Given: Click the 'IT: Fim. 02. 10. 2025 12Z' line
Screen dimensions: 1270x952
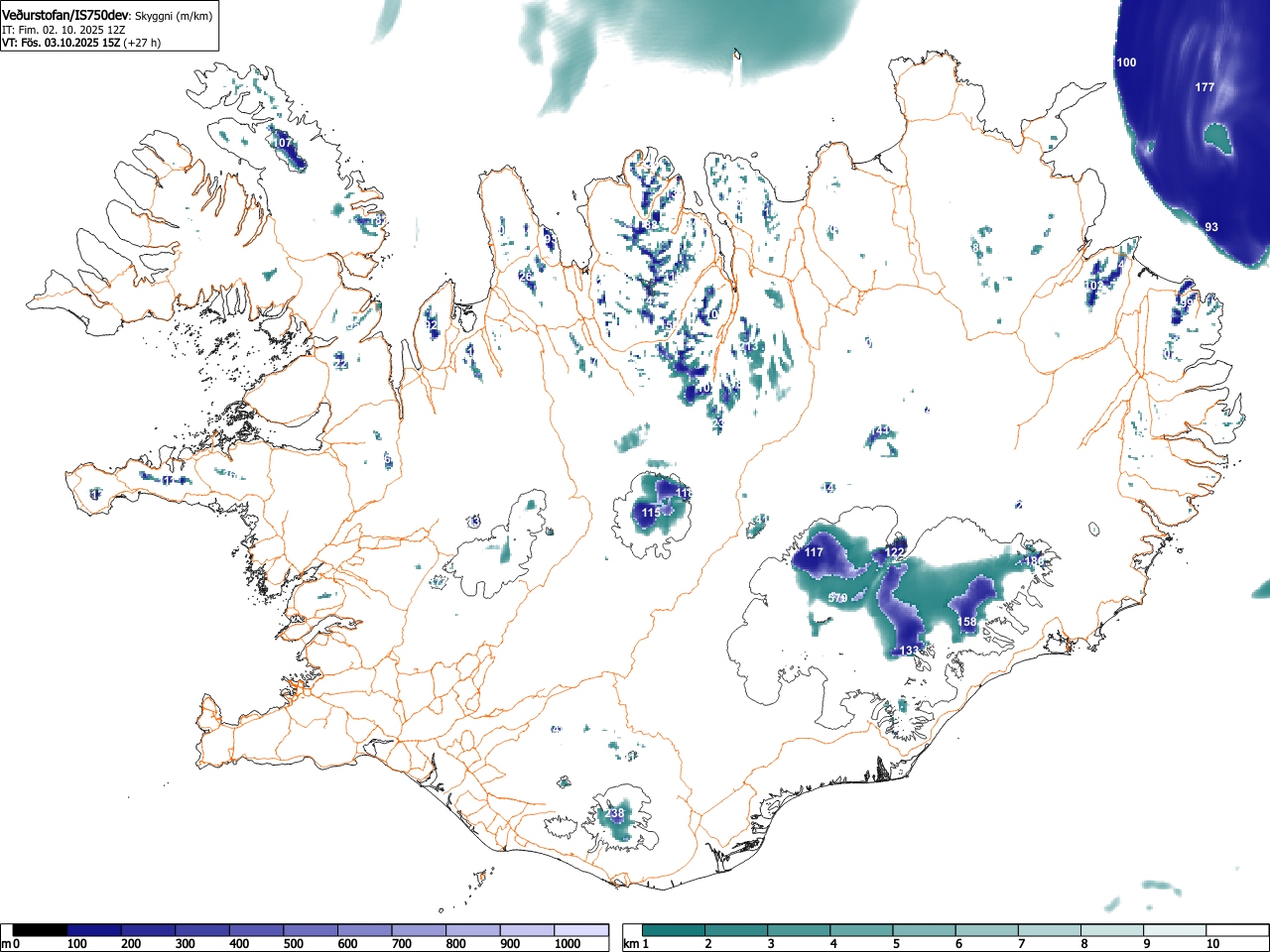Looking at the screenshot, I should coord(63,30).
